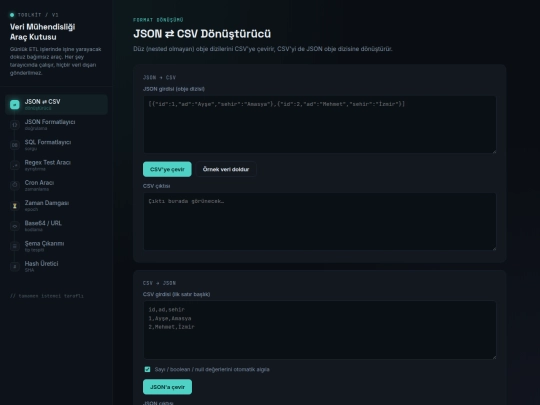Click the Hash Üretici hash icon
Screen dimensions: 540x405
point(15,267)
